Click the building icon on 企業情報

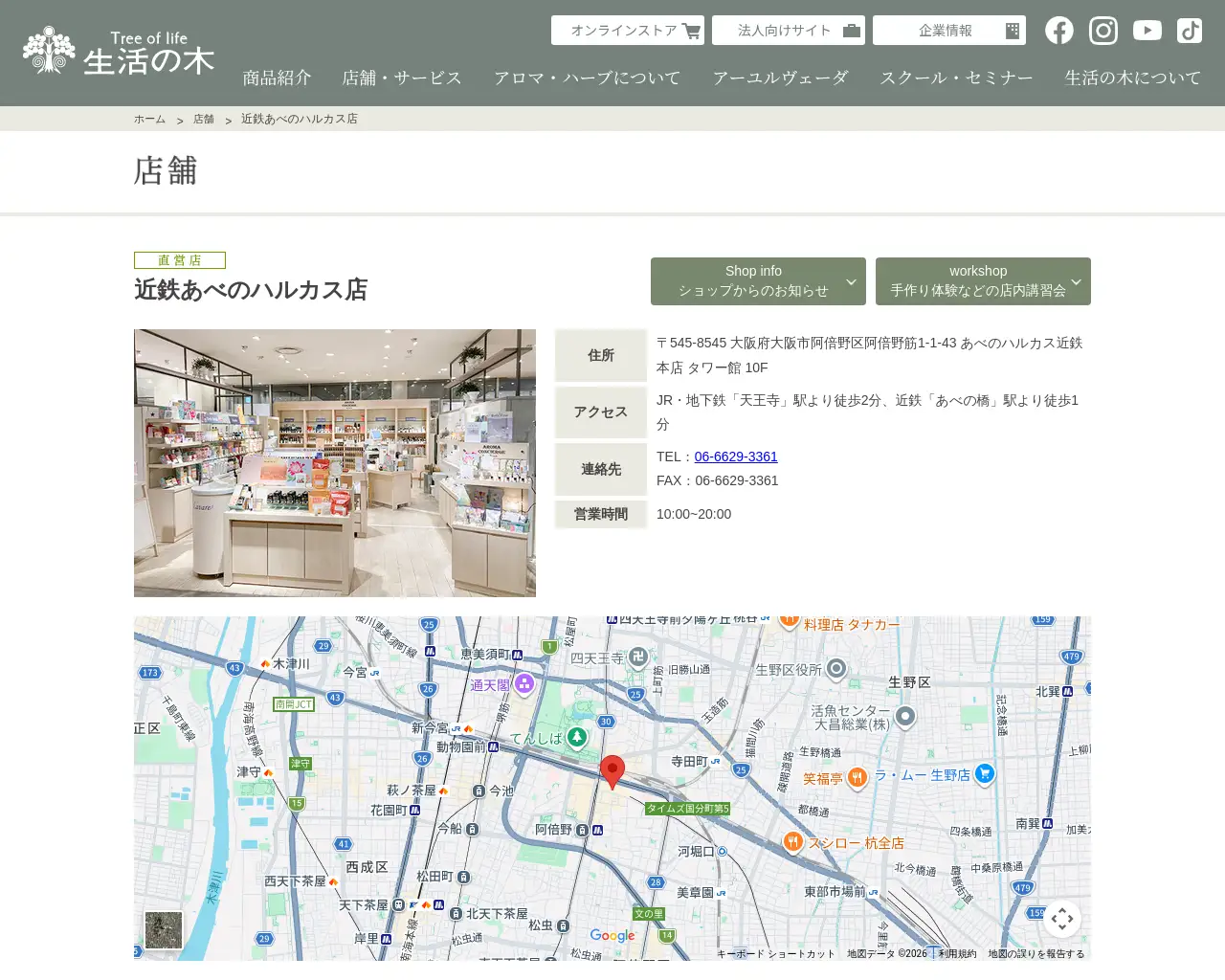click(1012, 30)
